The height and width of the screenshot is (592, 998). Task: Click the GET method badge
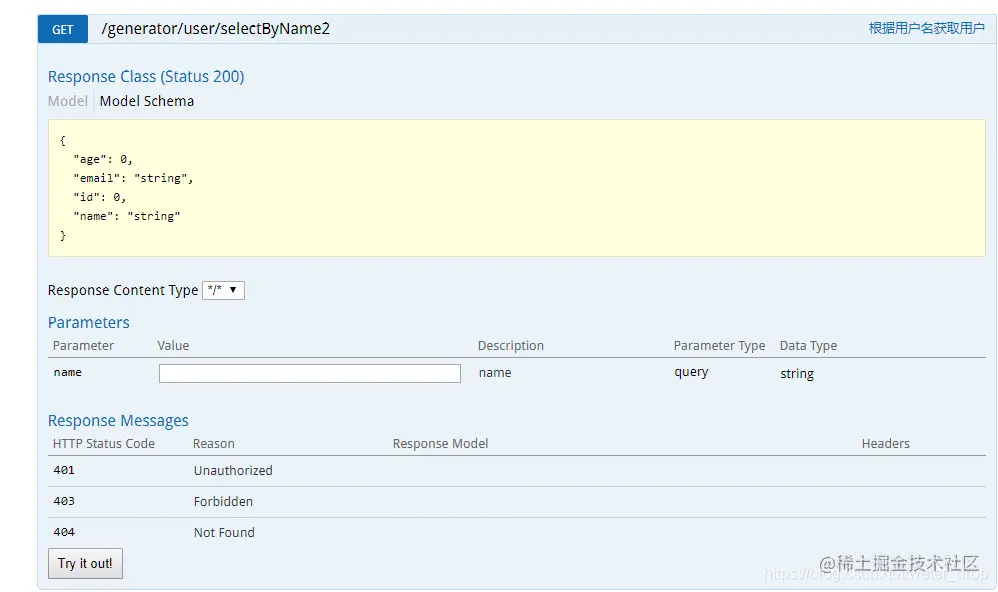pos(62,29)
